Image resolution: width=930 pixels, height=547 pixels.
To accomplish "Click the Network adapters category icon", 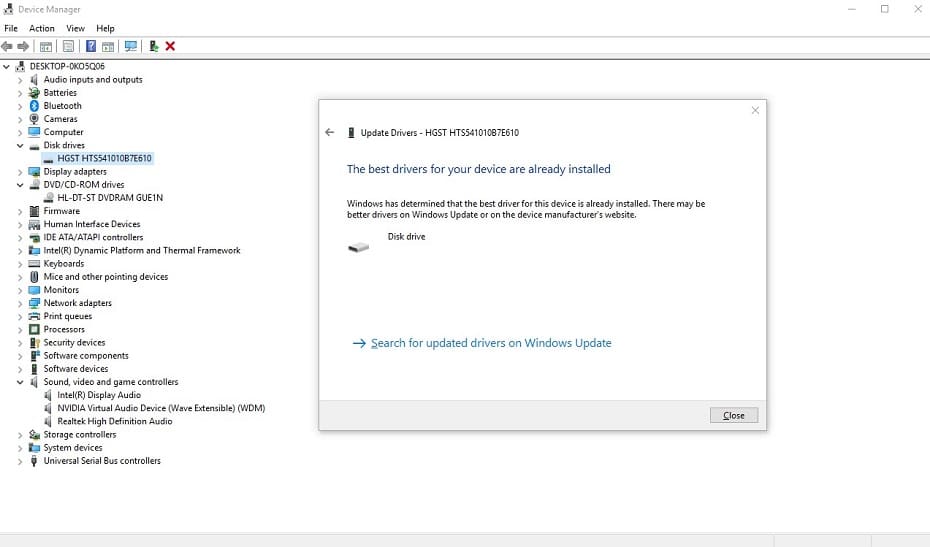I will [x=34, y=303].
